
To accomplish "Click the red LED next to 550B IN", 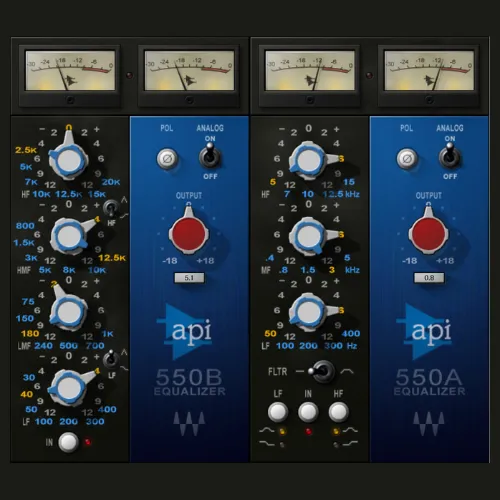I will click(88, 442).
